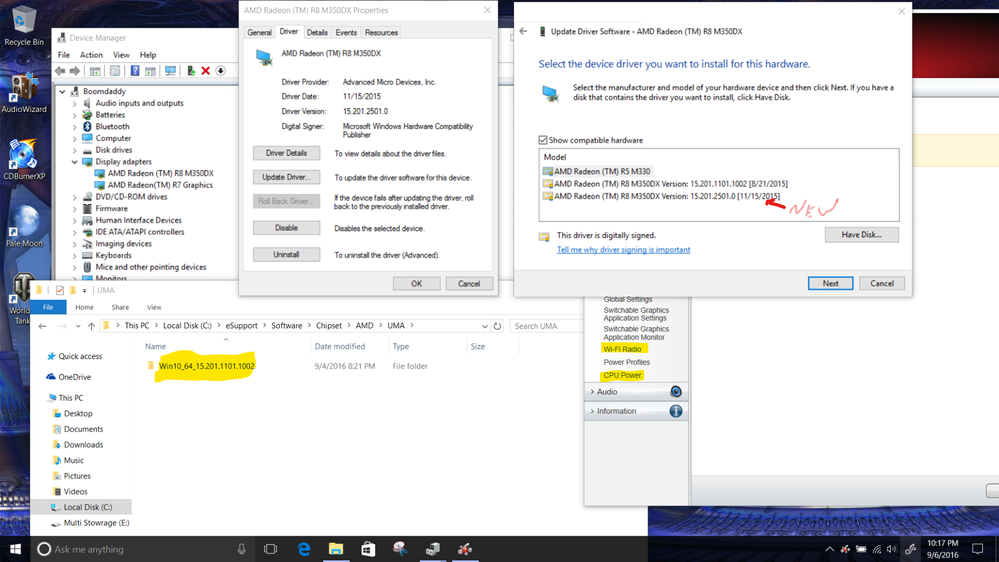Select Win10_64_15.201.1101.1002 folder
This screenshot has height=562, width=999.
[206, 366]
